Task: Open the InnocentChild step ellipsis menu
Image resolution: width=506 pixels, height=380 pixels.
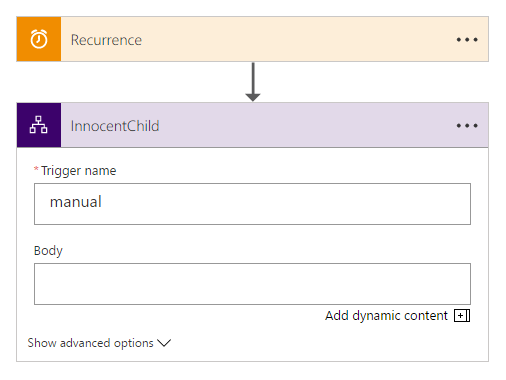Action: pyautogui.click(x=467, y=126)
